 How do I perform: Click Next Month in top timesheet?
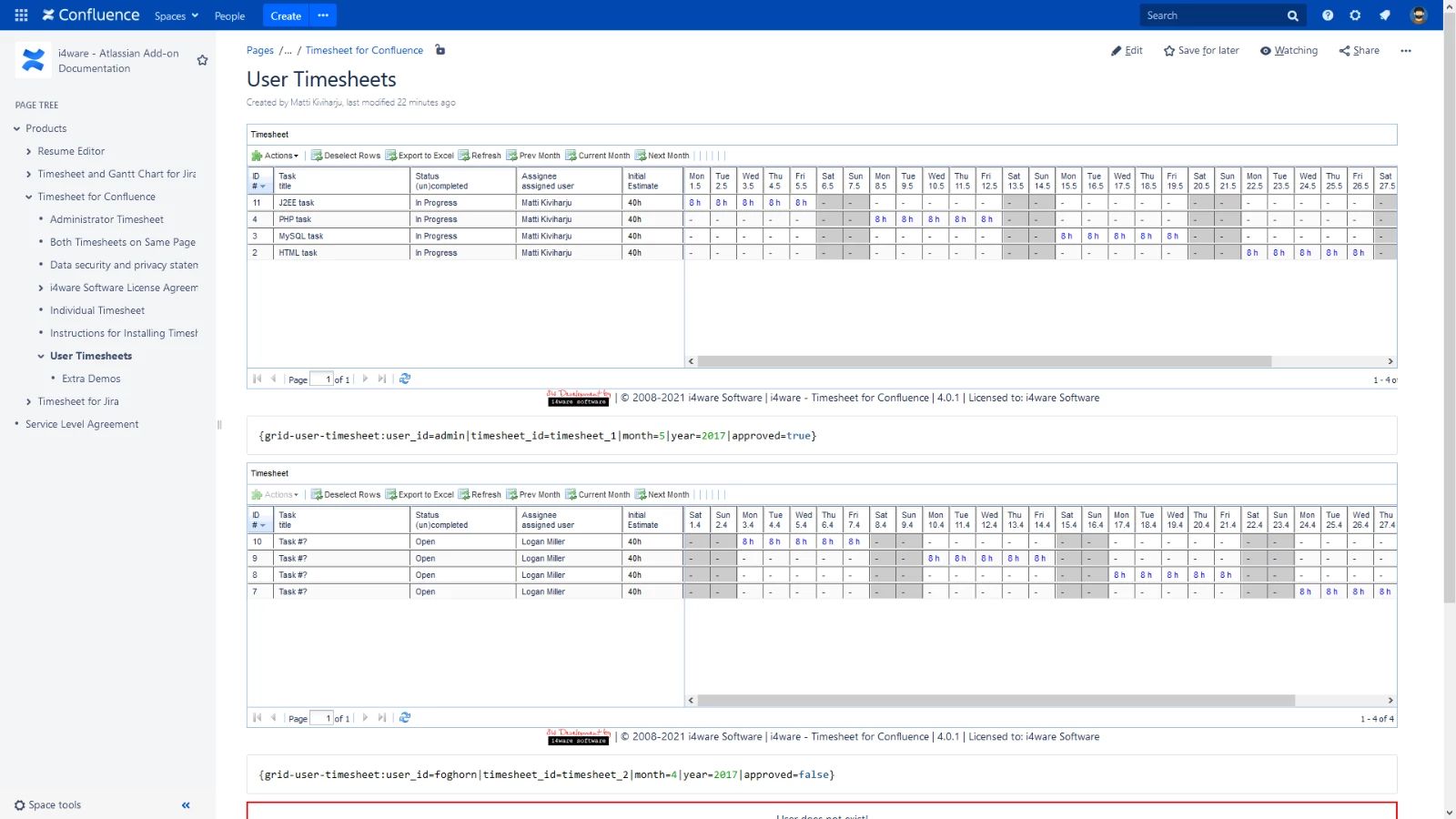point(662,156)
